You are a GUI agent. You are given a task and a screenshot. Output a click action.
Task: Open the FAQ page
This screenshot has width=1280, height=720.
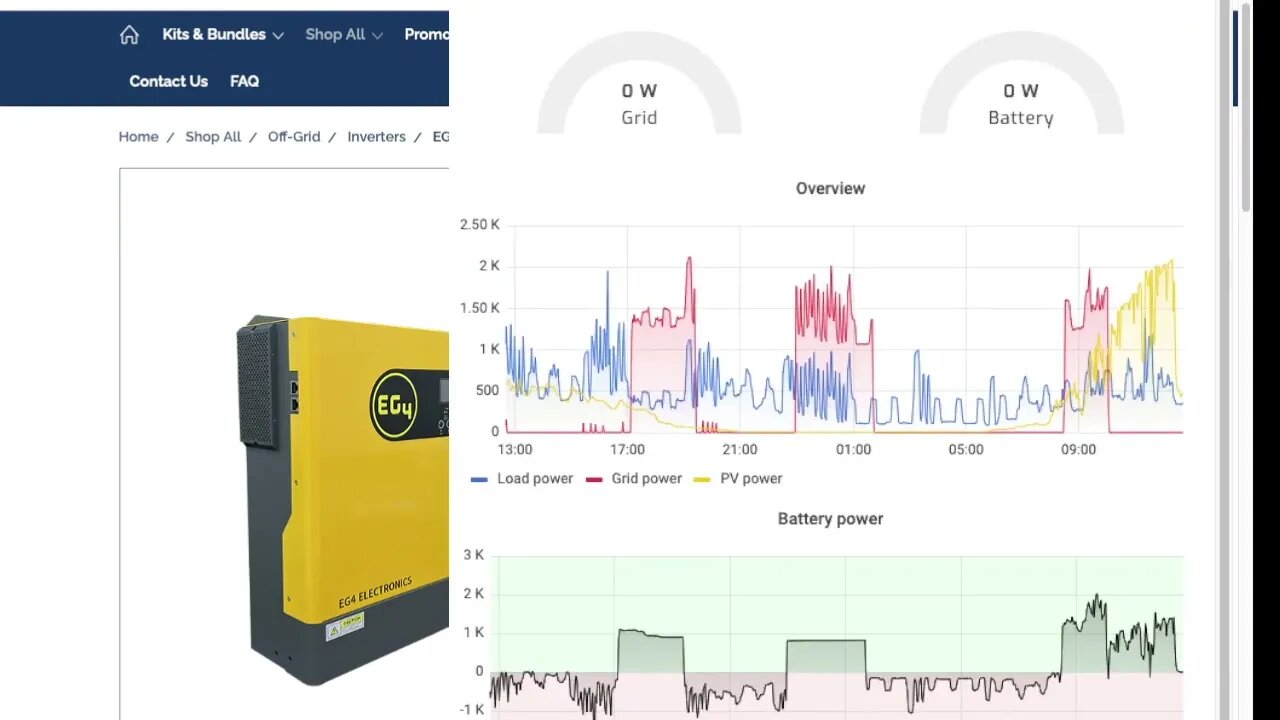coord(244,81)
